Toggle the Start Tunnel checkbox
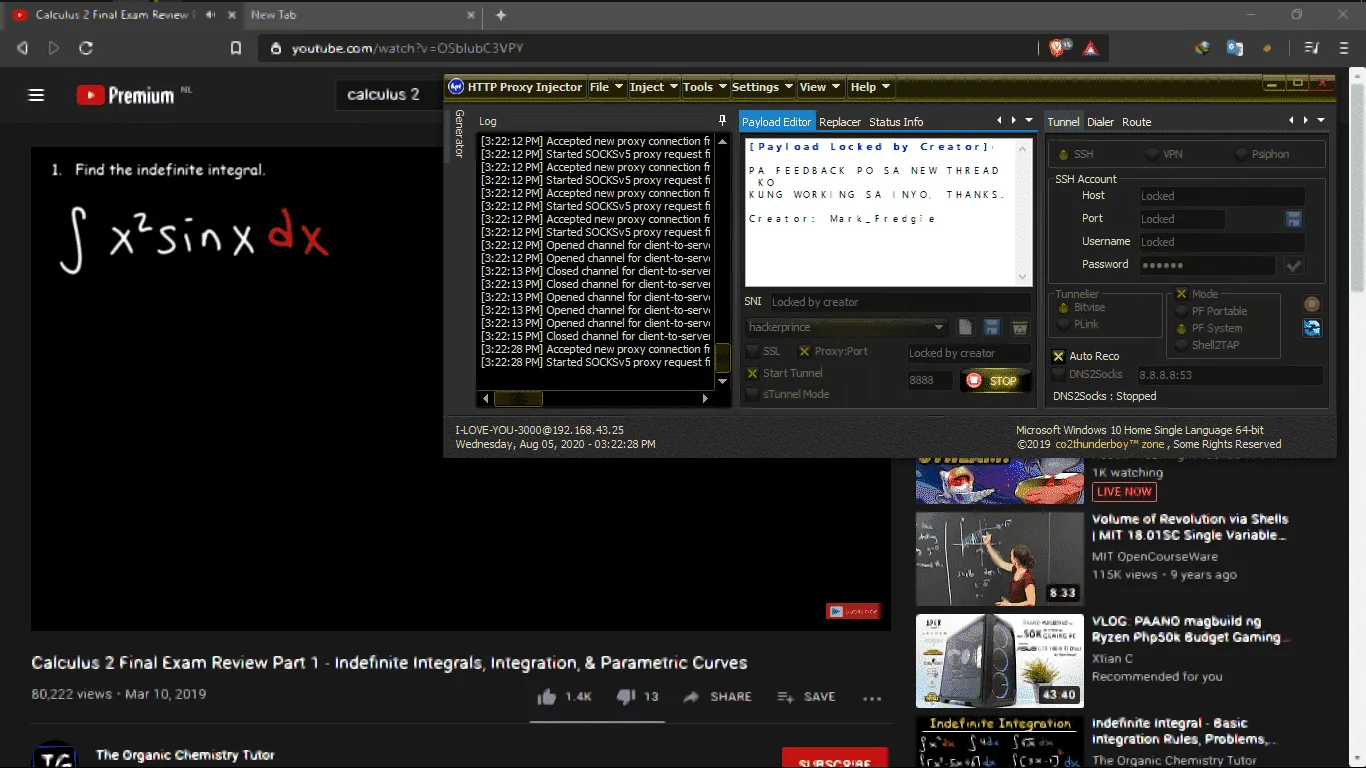1366x768 pixels. [753, 373]
